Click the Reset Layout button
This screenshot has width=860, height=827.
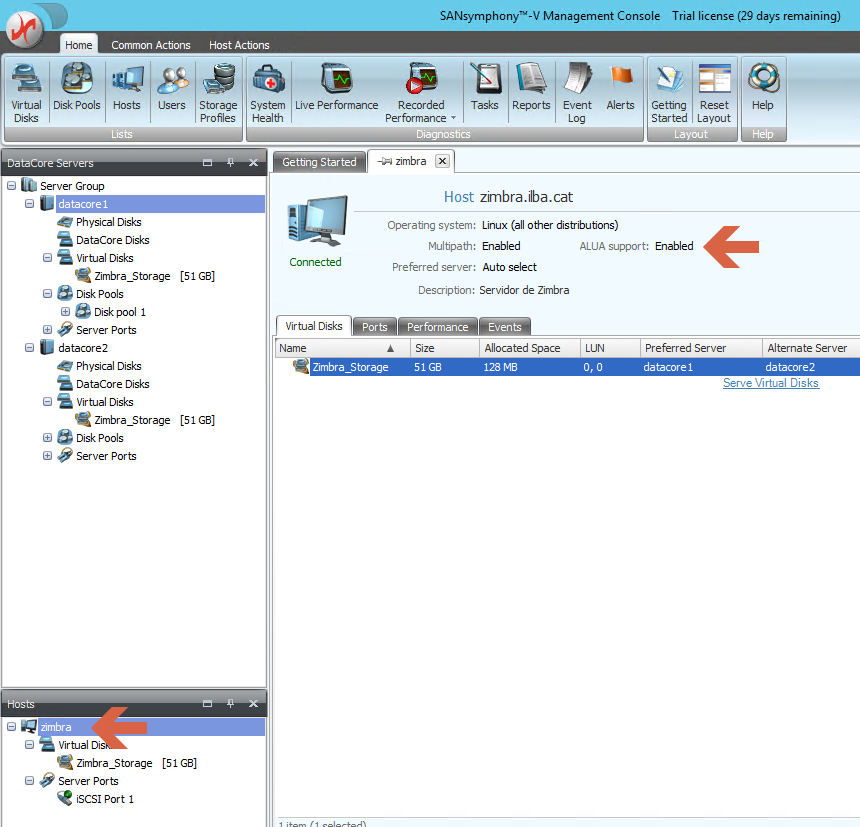coord(714,93)
